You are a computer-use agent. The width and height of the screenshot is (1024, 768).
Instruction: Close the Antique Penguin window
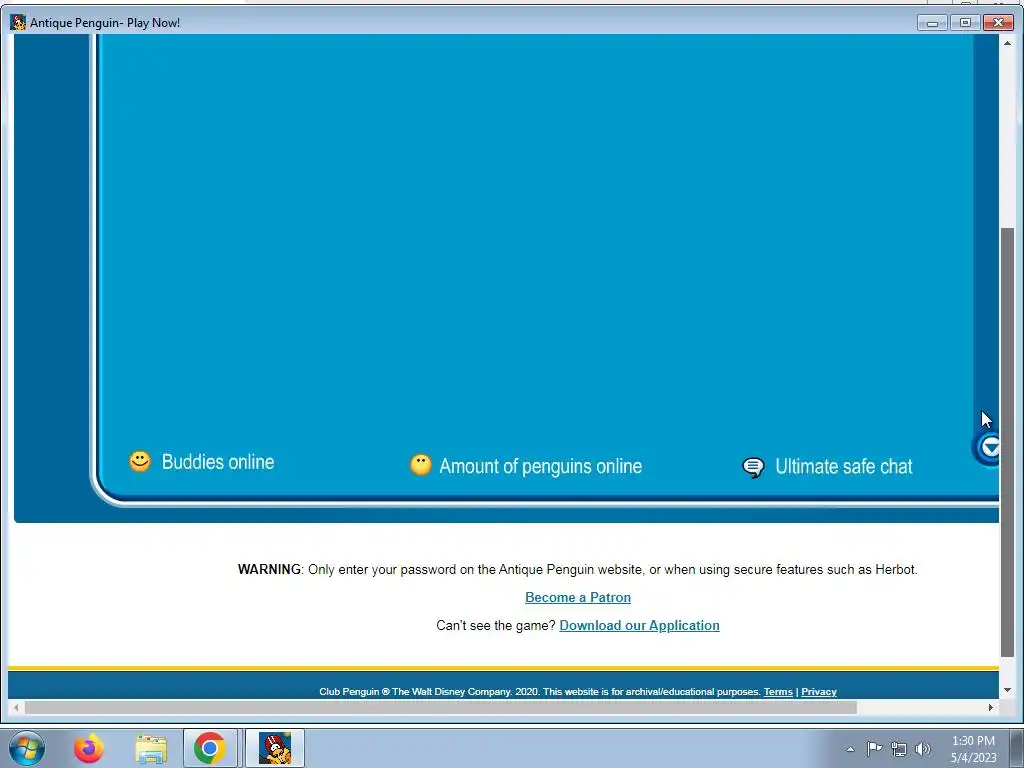[x=999, y=23]
